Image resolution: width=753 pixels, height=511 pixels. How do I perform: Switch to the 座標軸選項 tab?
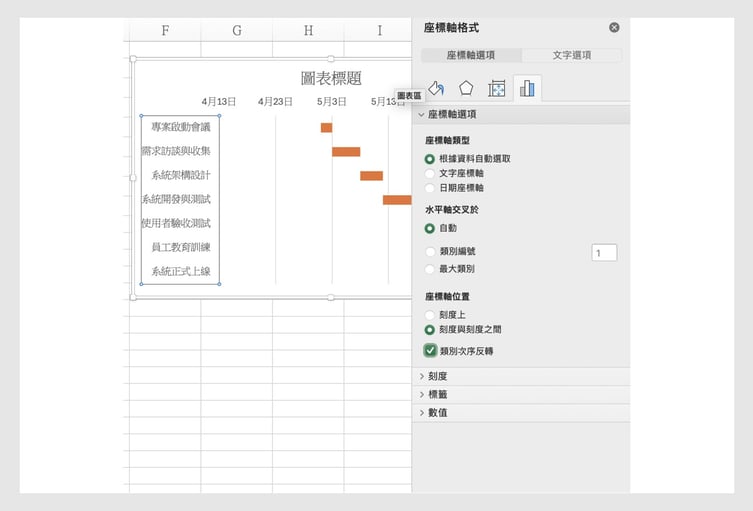coord(471,55)
